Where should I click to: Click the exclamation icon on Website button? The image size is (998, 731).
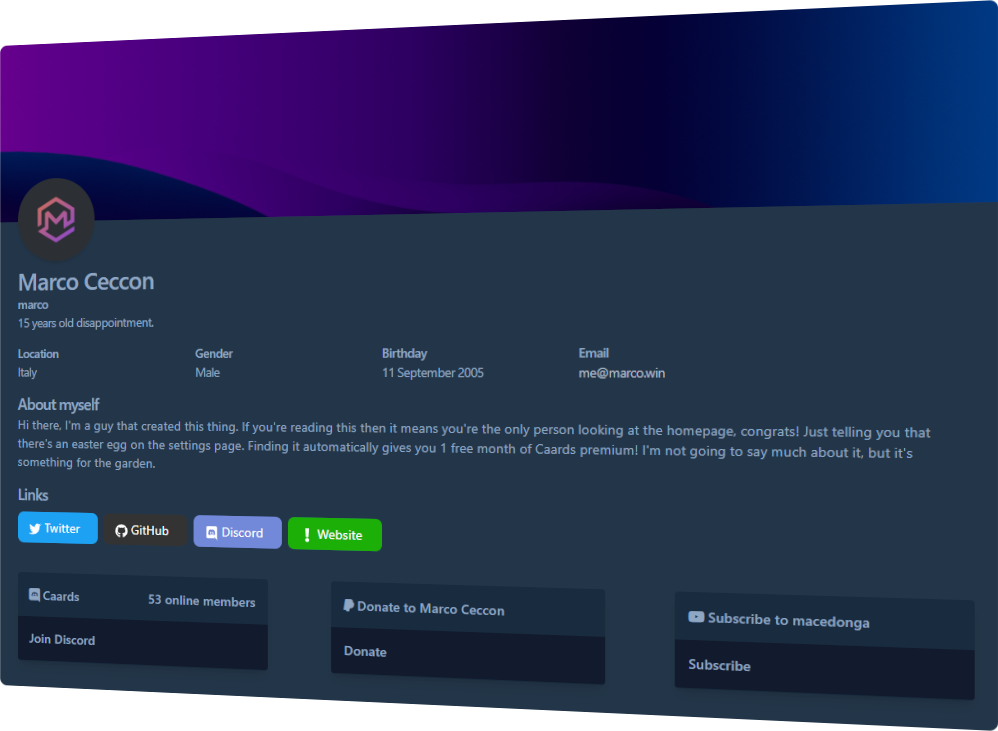[307, 534]
